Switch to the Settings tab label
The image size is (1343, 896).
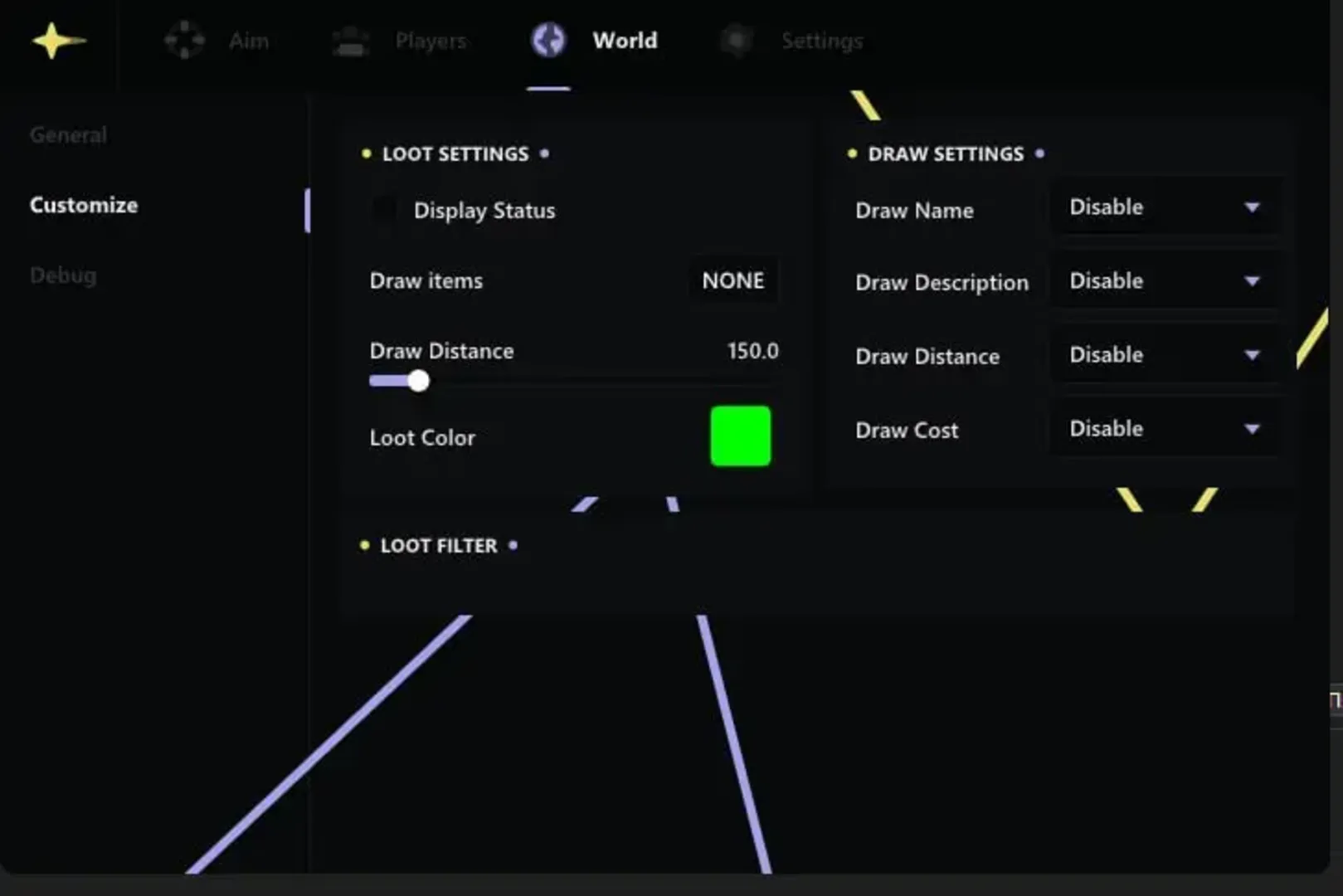click(x=821, y=41)
